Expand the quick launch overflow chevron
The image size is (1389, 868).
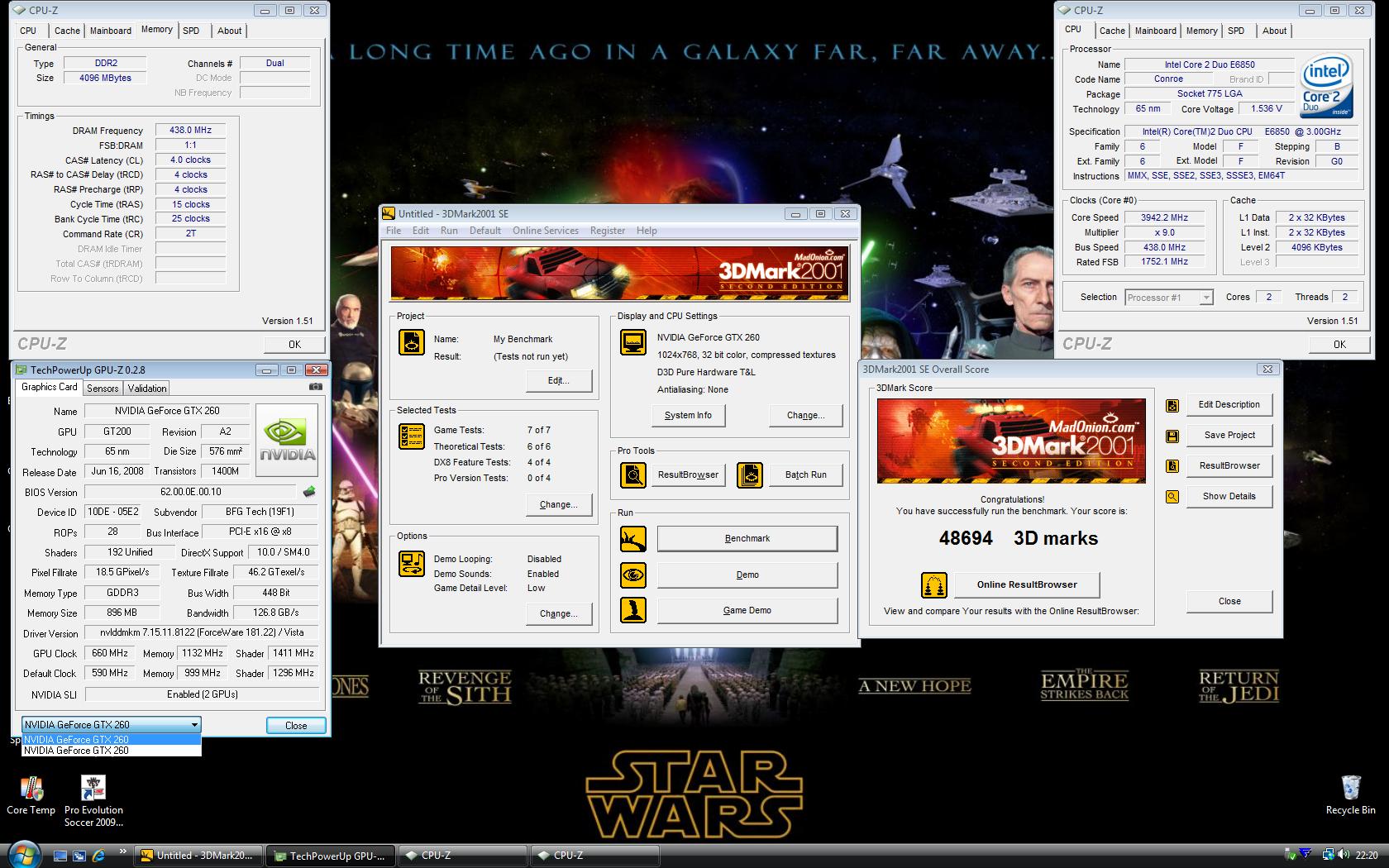(x=123, y=851)
